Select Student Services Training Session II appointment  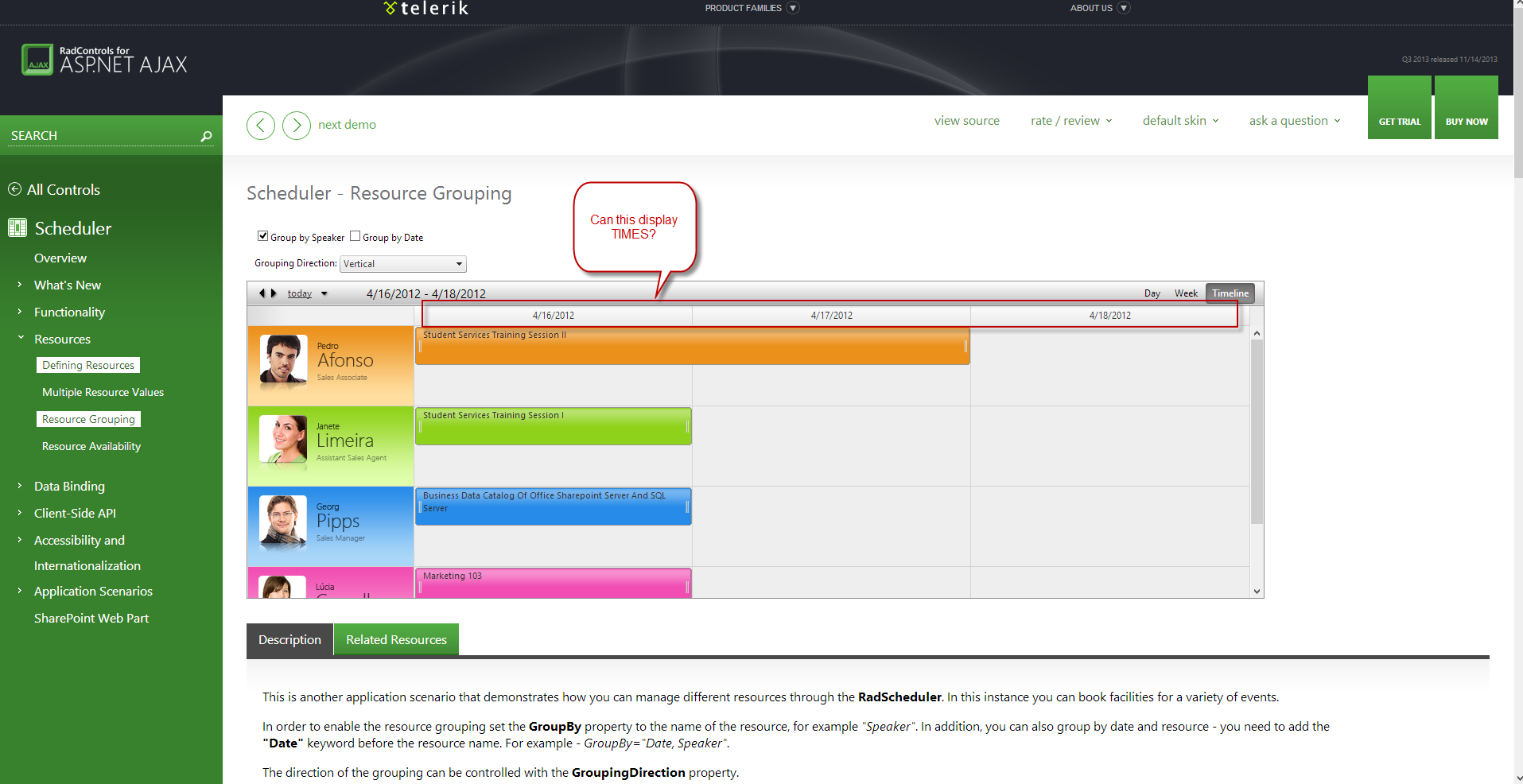(x=692, y=346)
